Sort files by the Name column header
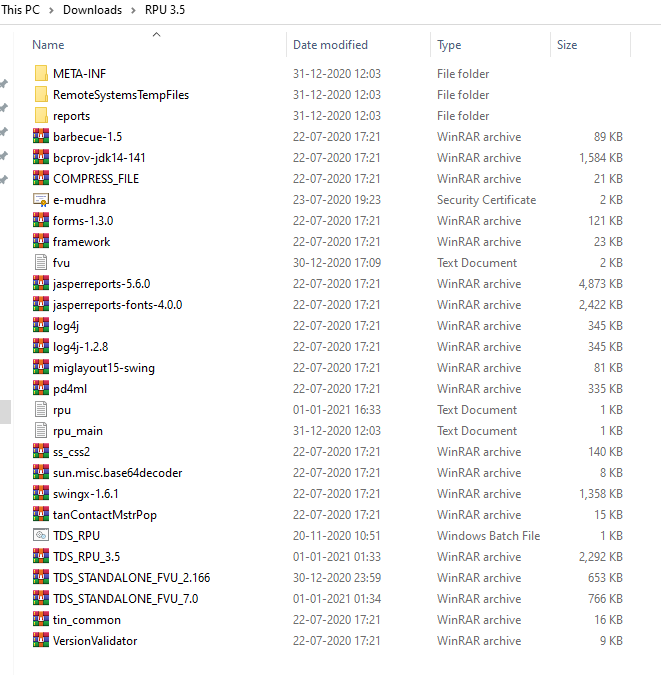Screen dimensions: 661x675 point(48,45)
